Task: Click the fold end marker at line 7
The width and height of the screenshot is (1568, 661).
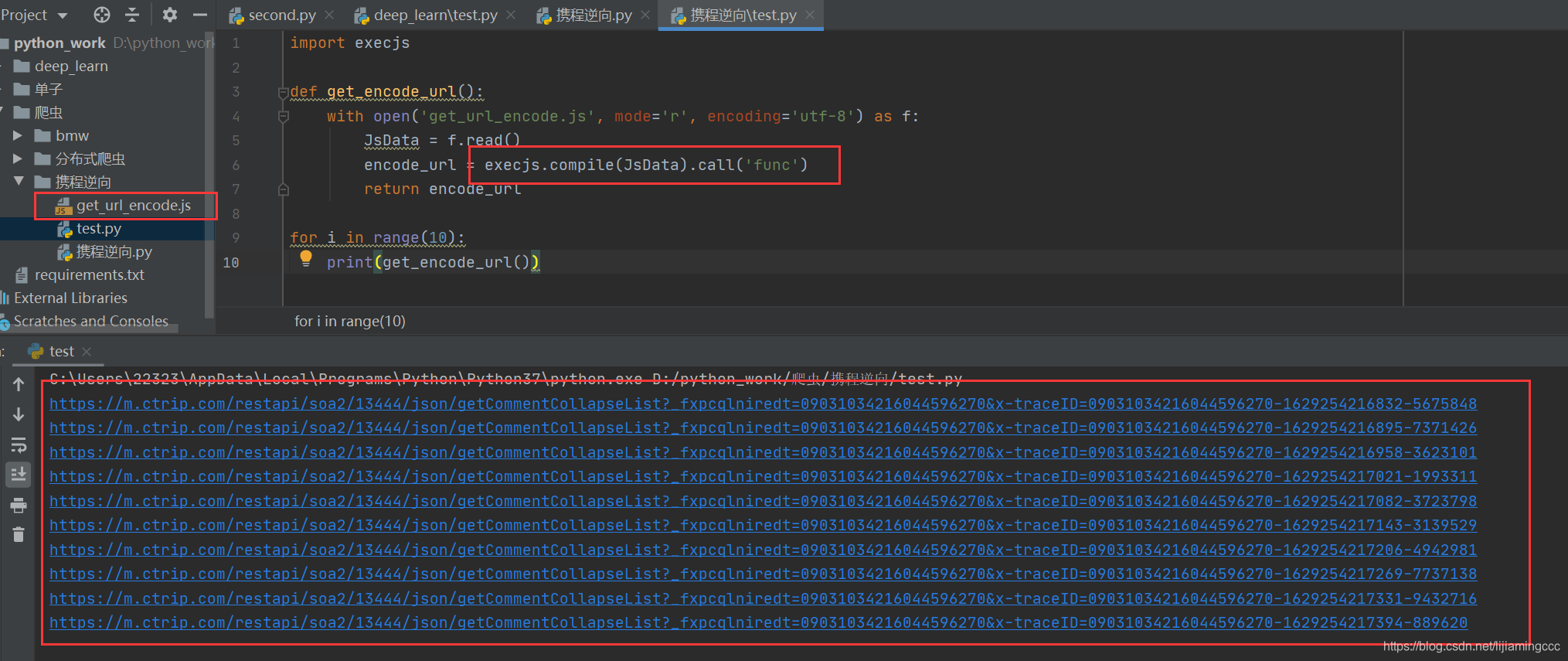Action: (283, 189)
